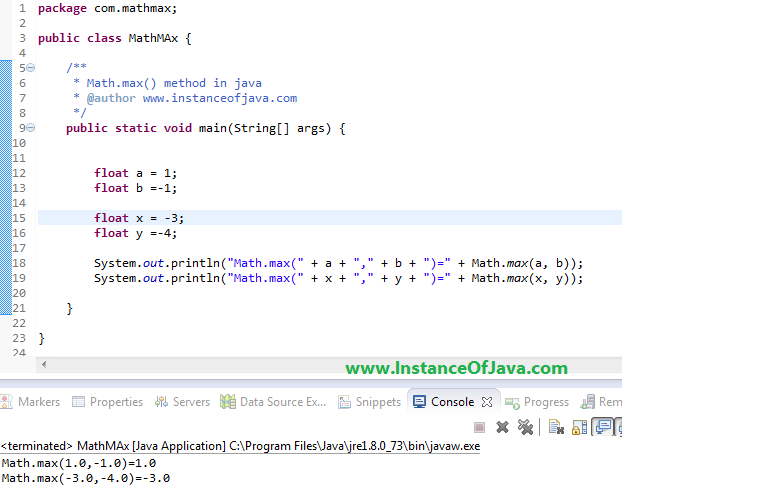Click the terminated MathMAx launch description line

pyautogui.click(x=240, y=446)
